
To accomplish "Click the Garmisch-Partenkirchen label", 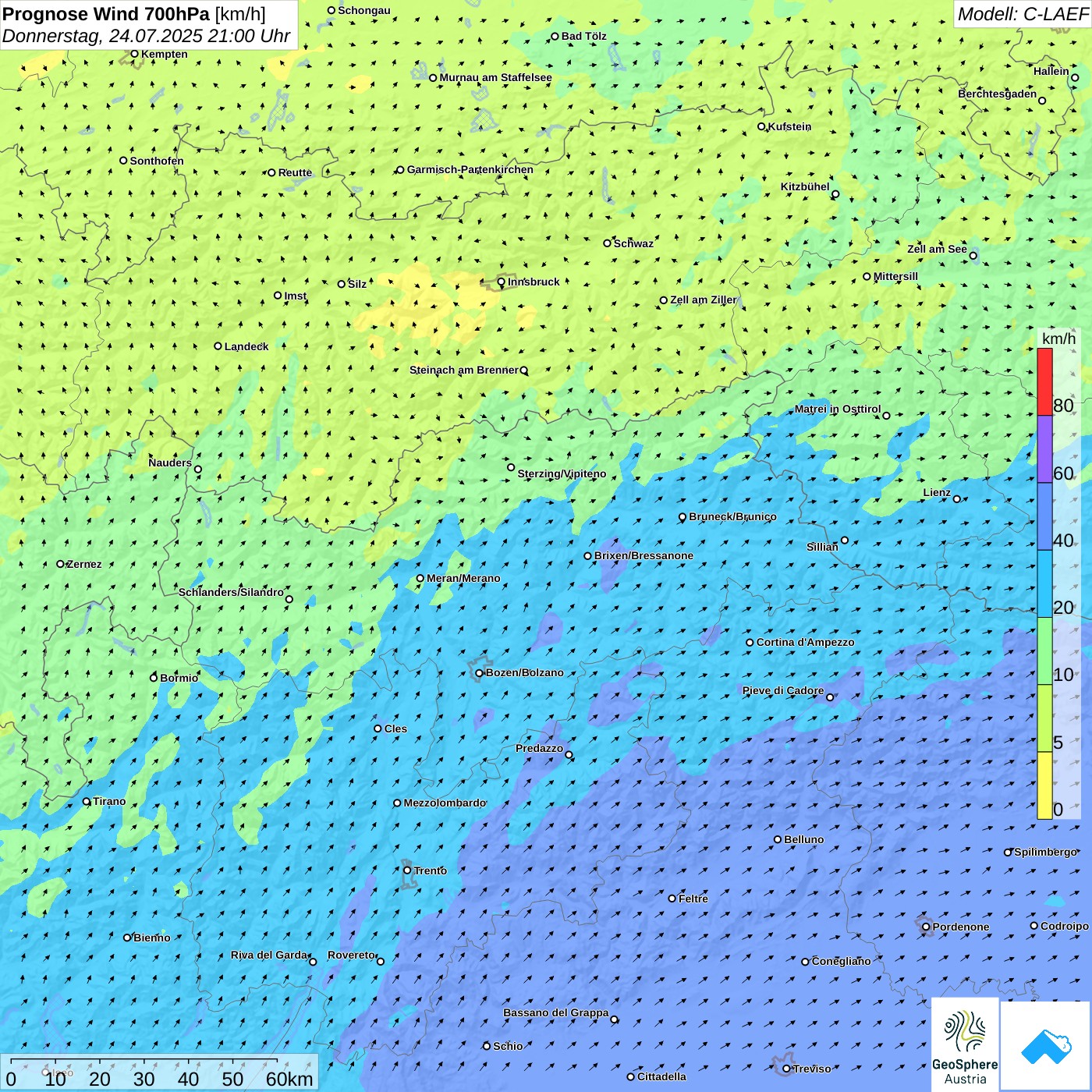I will pos(470,169).
